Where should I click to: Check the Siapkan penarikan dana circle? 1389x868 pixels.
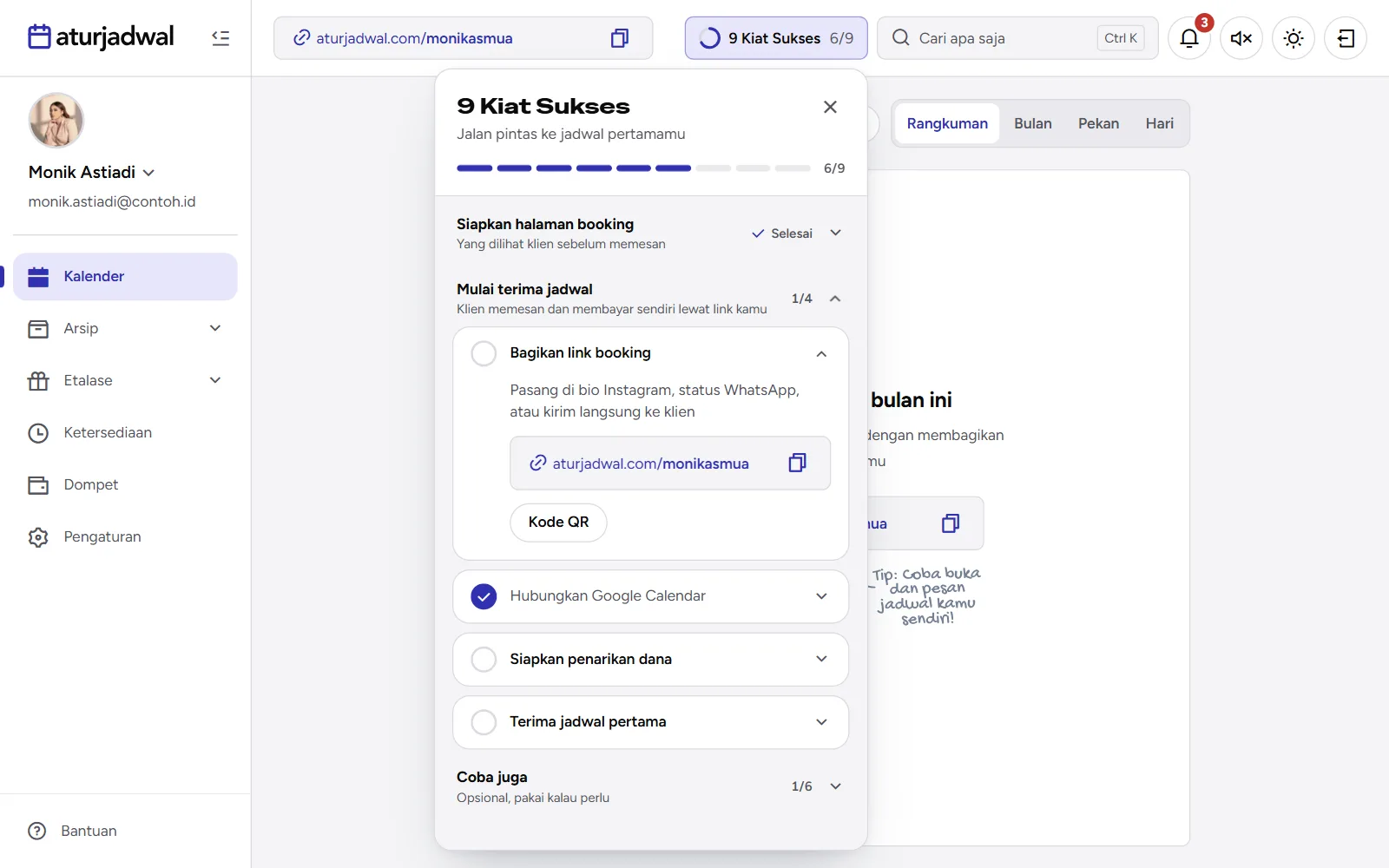[x=484, y=659]
